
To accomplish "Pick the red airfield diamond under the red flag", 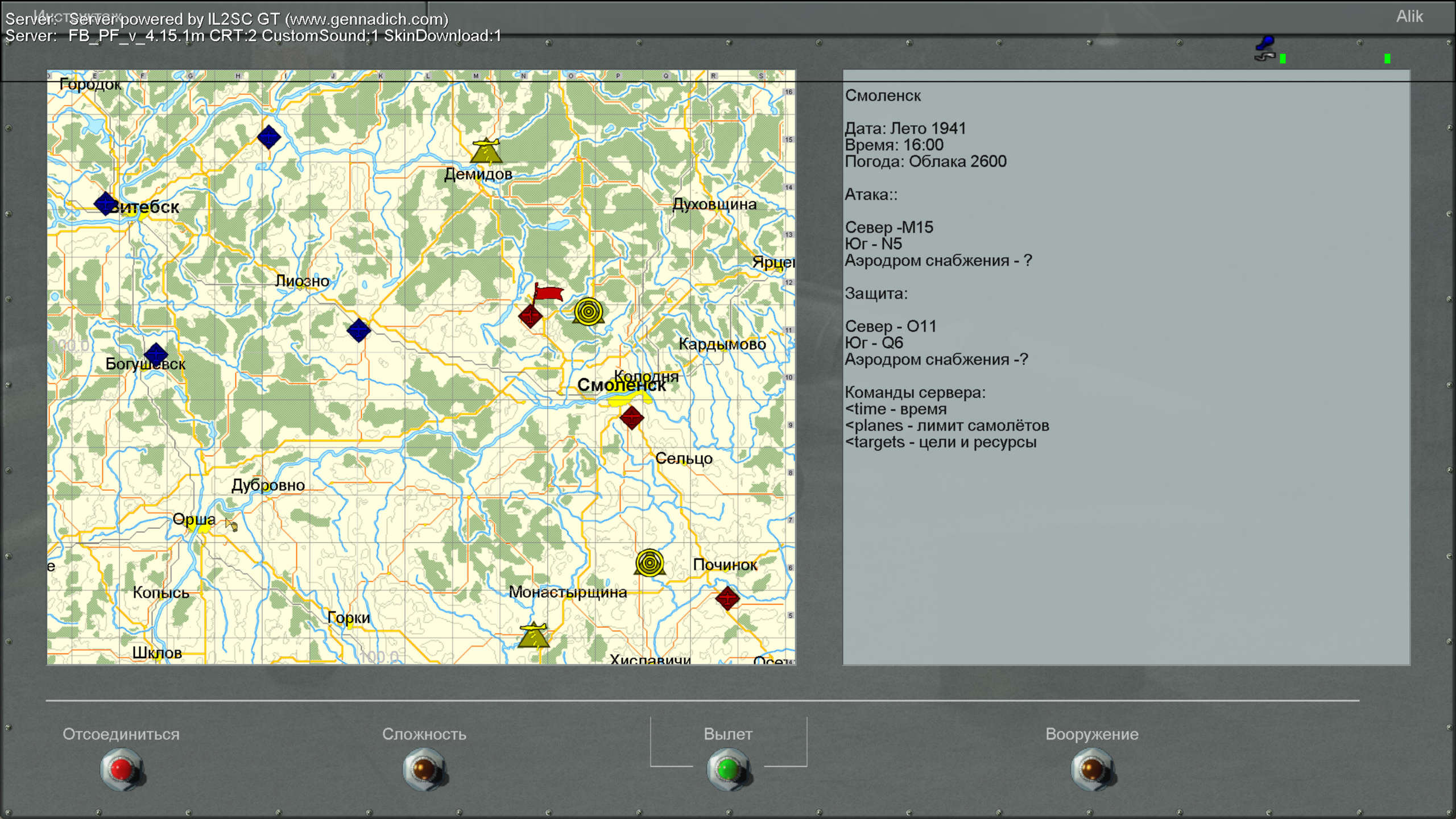I will click(531, 316).
